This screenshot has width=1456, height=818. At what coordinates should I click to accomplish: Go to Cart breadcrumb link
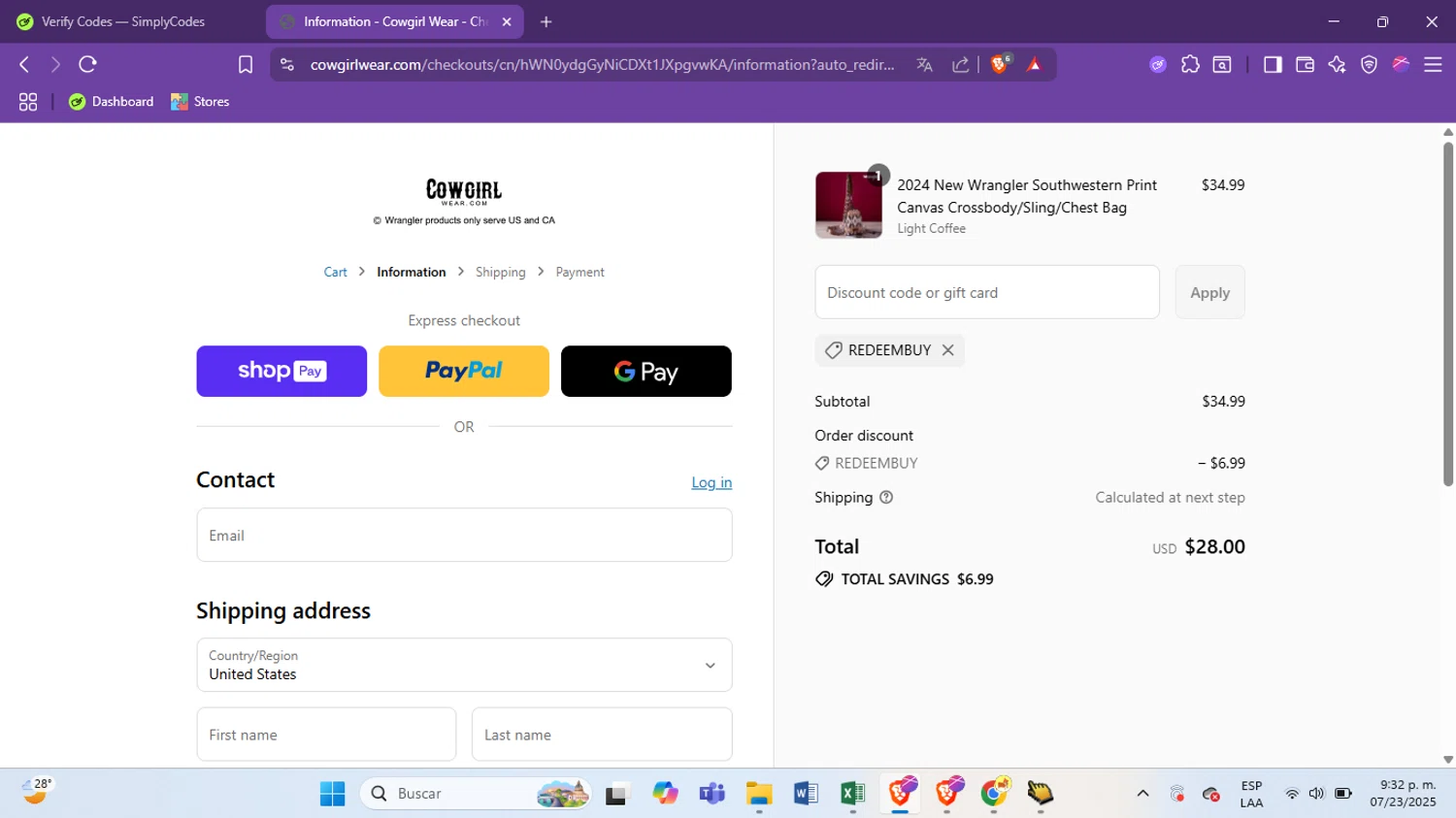point(335,273)
